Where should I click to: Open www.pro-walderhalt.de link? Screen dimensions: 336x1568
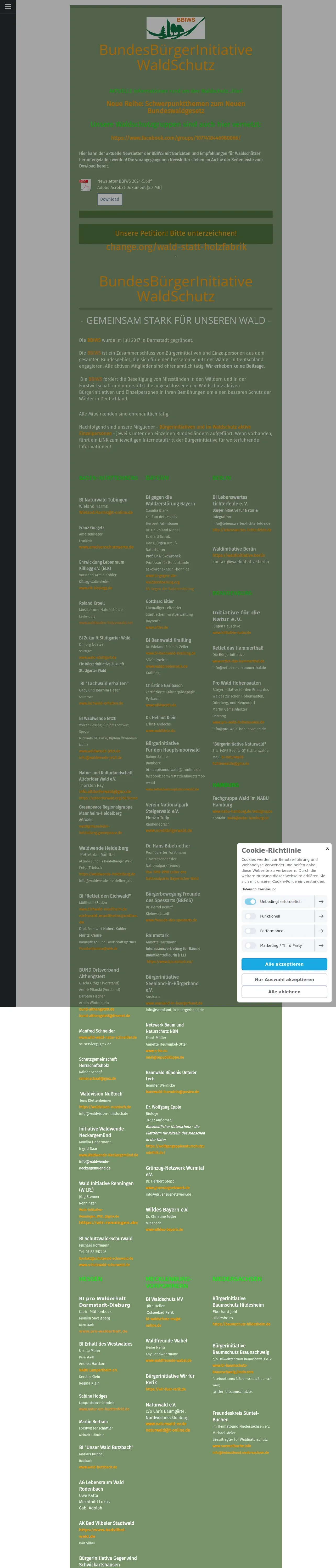point(103,1331)
